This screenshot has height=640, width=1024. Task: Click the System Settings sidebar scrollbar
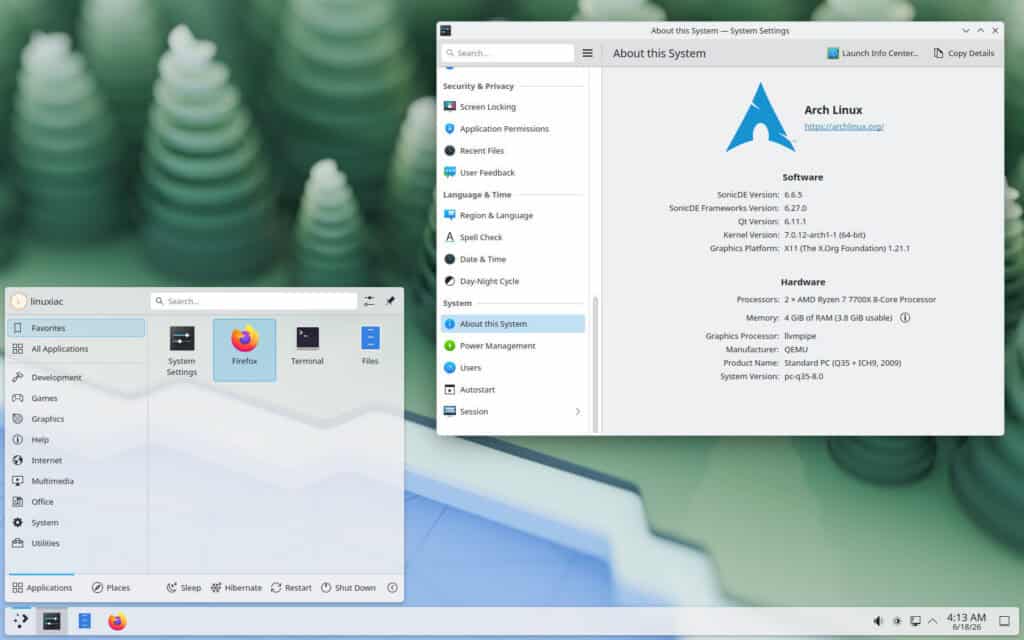point(595,363)
